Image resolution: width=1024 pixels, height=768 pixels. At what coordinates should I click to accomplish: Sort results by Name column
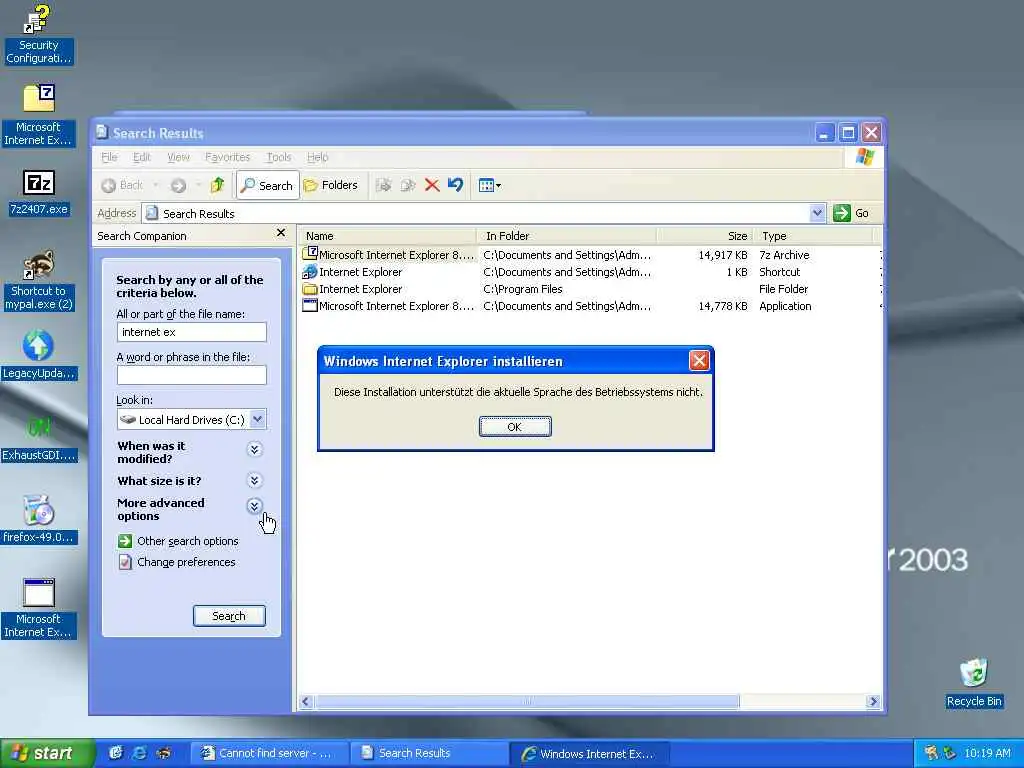point(388,236)
